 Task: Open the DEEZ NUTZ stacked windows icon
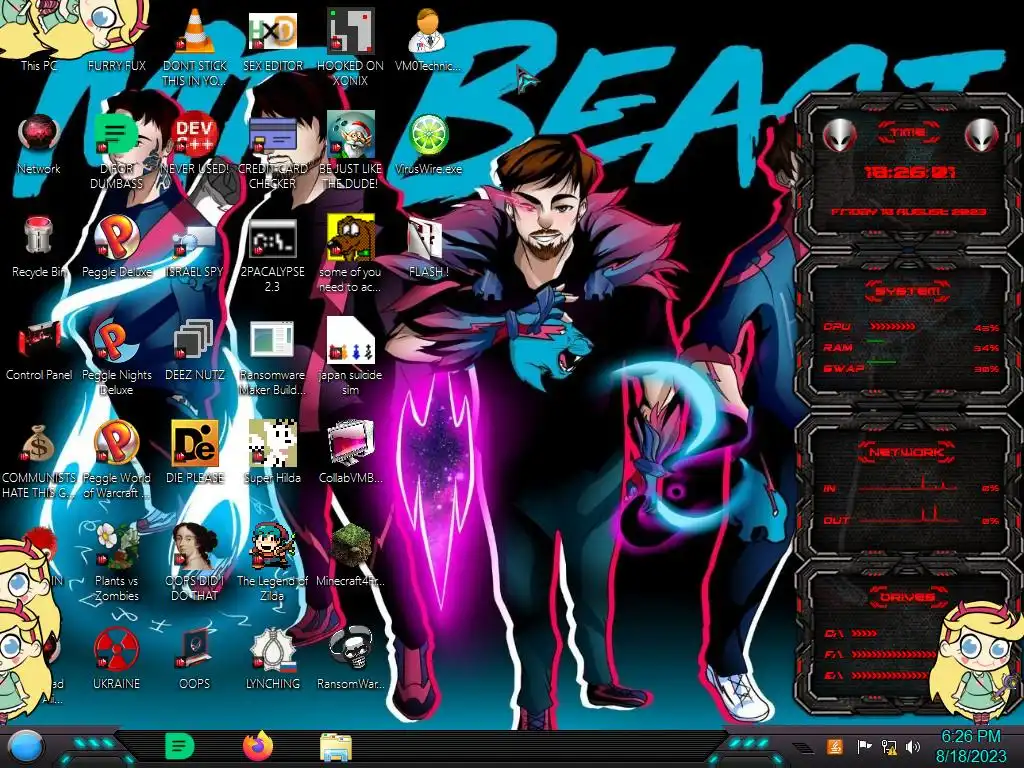[x=193, y=340]
